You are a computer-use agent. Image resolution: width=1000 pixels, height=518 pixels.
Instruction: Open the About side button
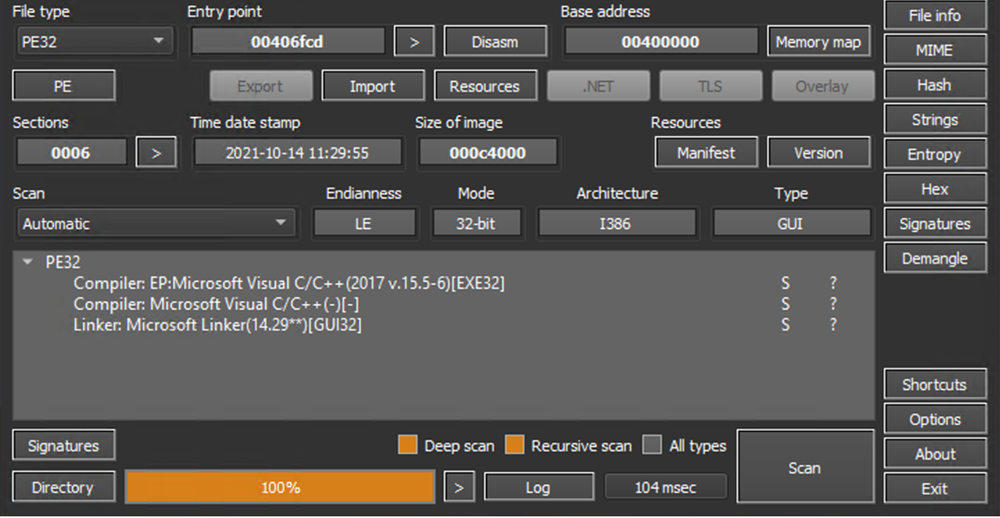935,454
